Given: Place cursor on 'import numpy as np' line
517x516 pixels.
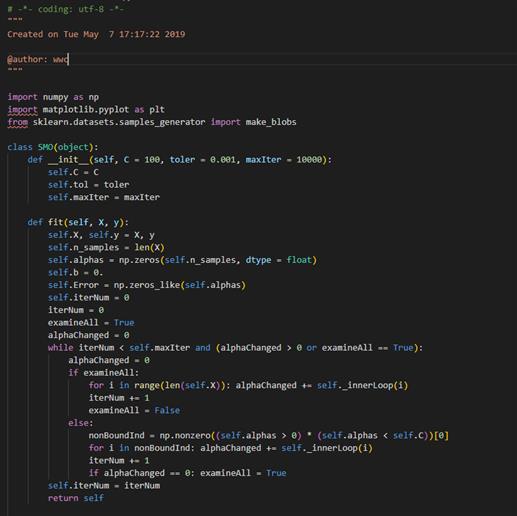Looking at the screenshot, I should [x=53, y=97].
